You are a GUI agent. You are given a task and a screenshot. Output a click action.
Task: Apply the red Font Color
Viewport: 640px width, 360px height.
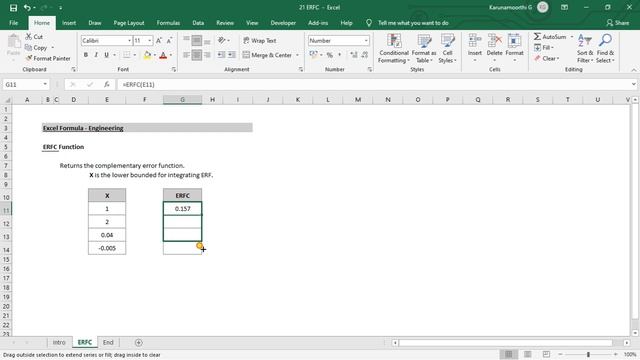click(163, 55)
